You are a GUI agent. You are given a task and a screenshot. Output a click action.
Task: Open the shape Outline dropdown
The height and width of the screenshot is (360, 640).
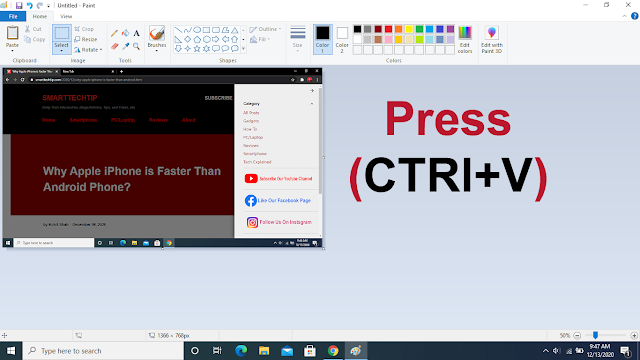click(265, 29)
